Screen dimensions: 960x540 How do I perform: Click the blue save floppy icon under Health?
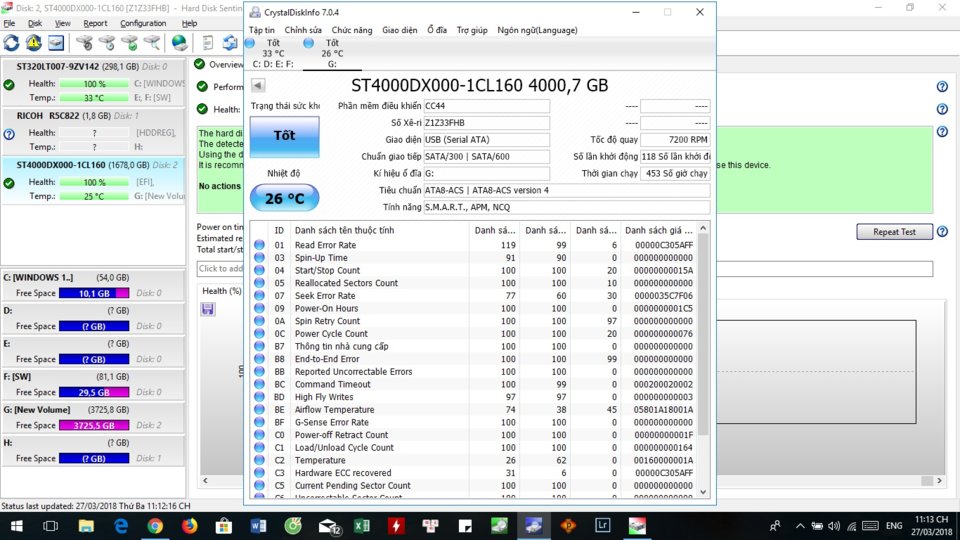(x=208, y=309)
